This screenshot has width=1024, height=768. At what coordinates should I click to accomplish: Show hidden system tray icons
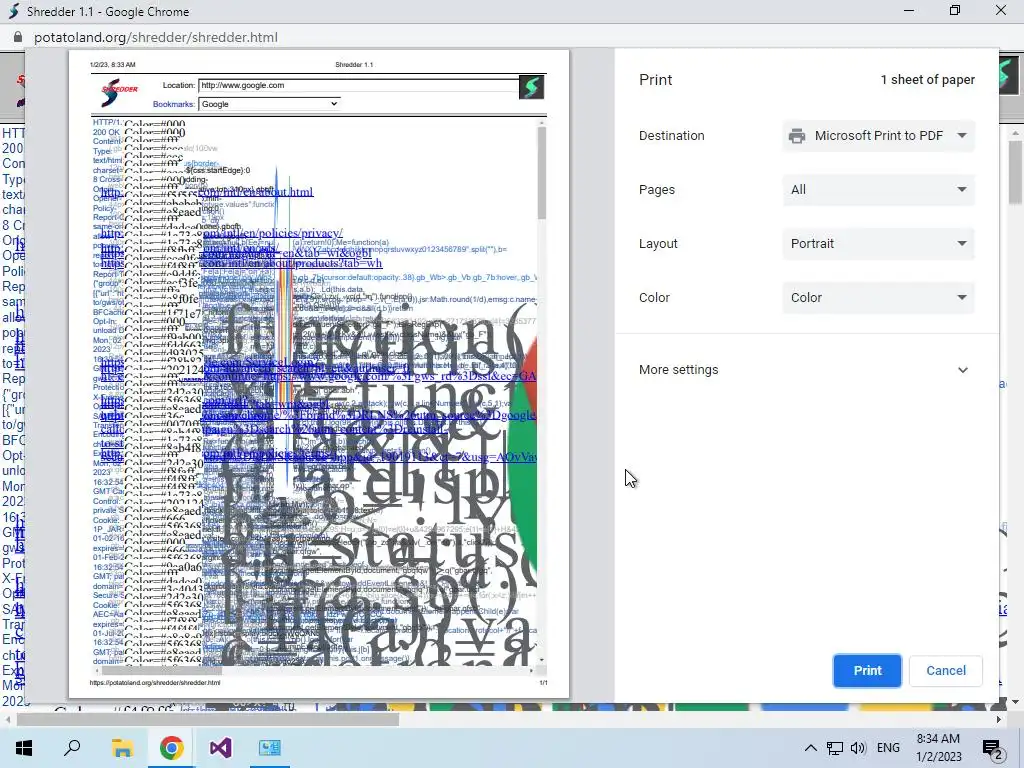[810, 748]
